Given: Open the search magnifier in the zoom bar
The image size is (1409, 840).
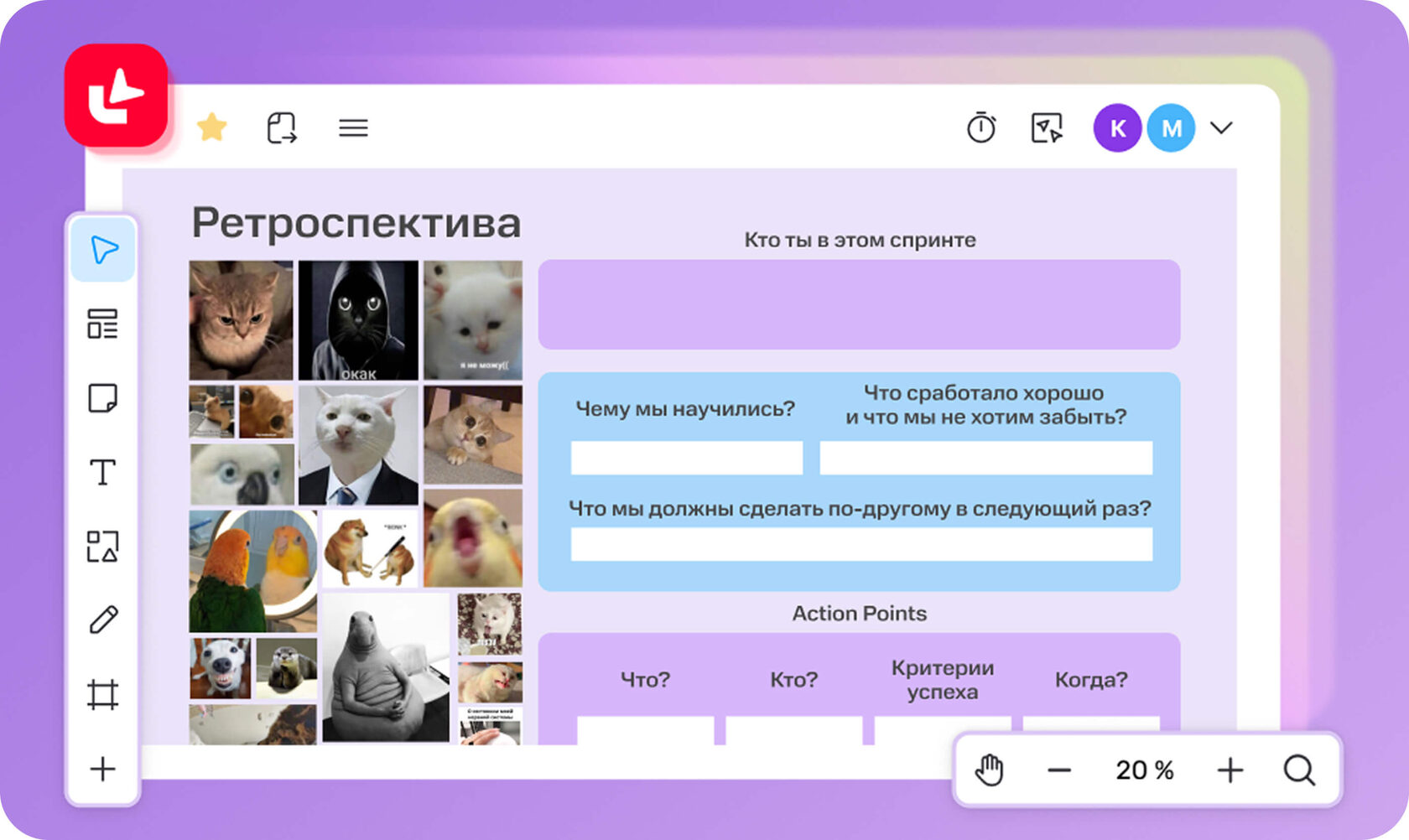Looking at the screenshot, I should click(1298, 770).
